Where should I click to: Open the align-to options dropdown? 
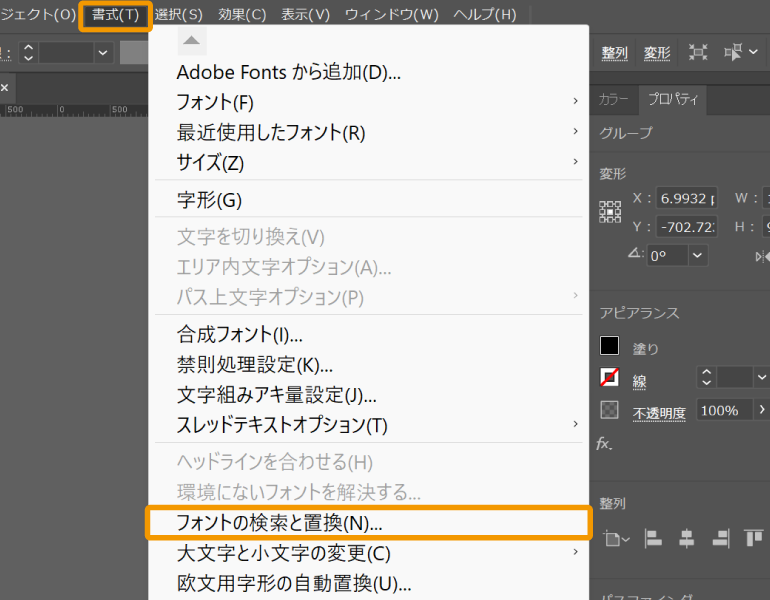click(x=616, y=540)
